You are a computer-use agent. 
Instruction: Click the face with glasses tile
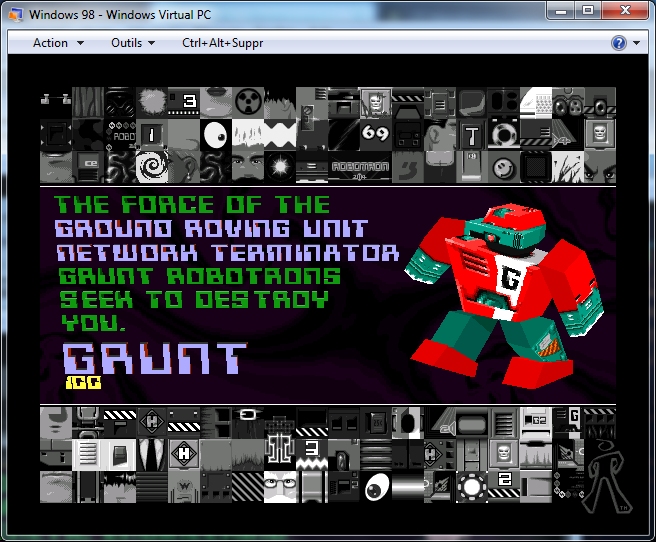pyautogui.click(x=280, y=487)
